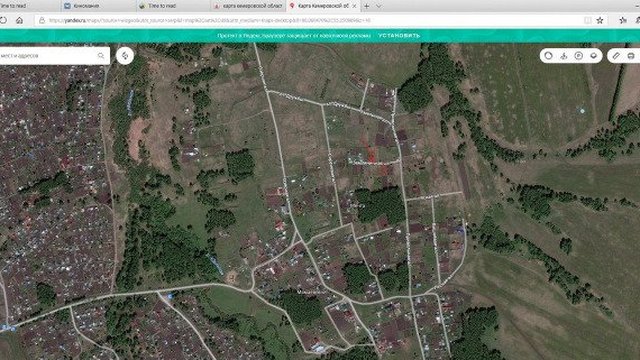The width and height of the screenshot is (640, 360).
Task: Go to the browser home page icon
Action: pos(19,20)
